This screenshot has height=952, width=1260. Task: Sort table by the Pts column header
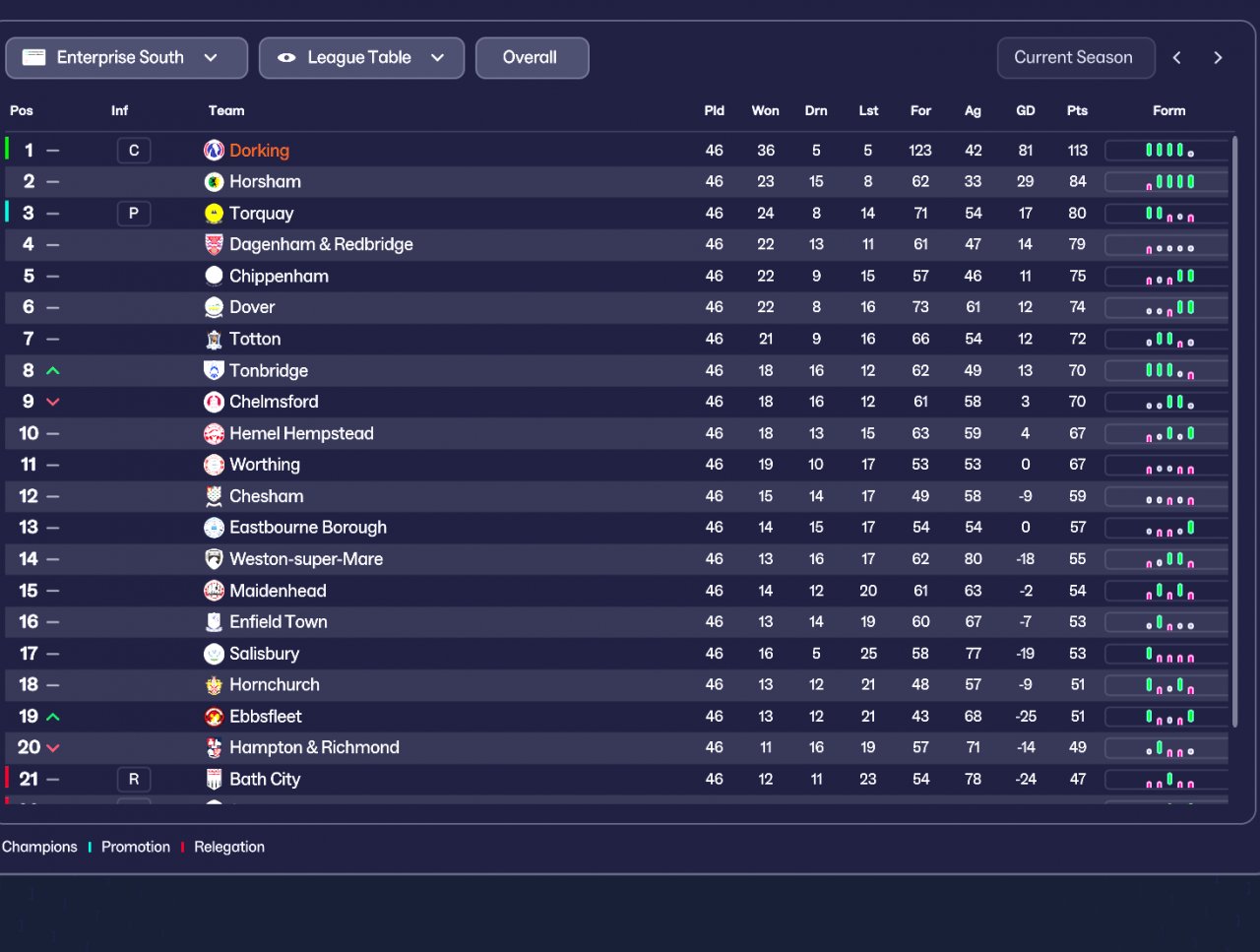coord(1077,111)
